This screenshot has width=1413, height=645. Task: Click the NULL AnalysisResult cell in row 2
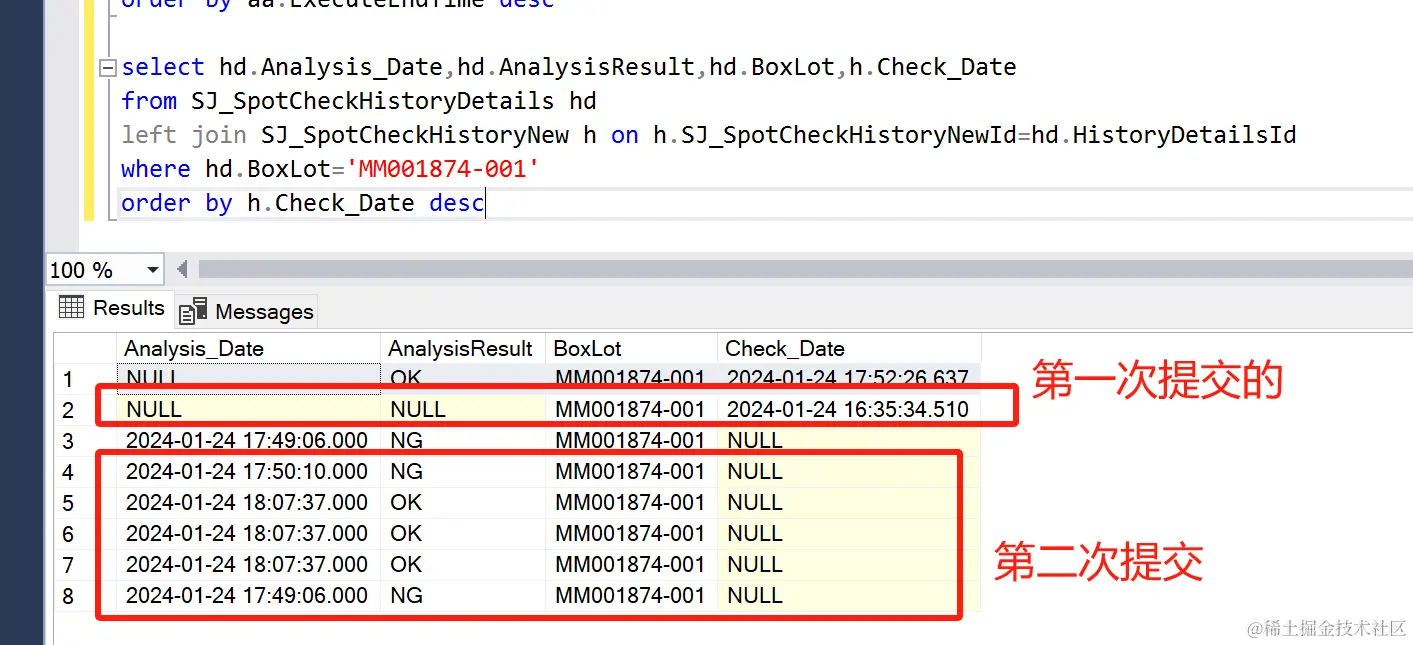coord(463,409)
